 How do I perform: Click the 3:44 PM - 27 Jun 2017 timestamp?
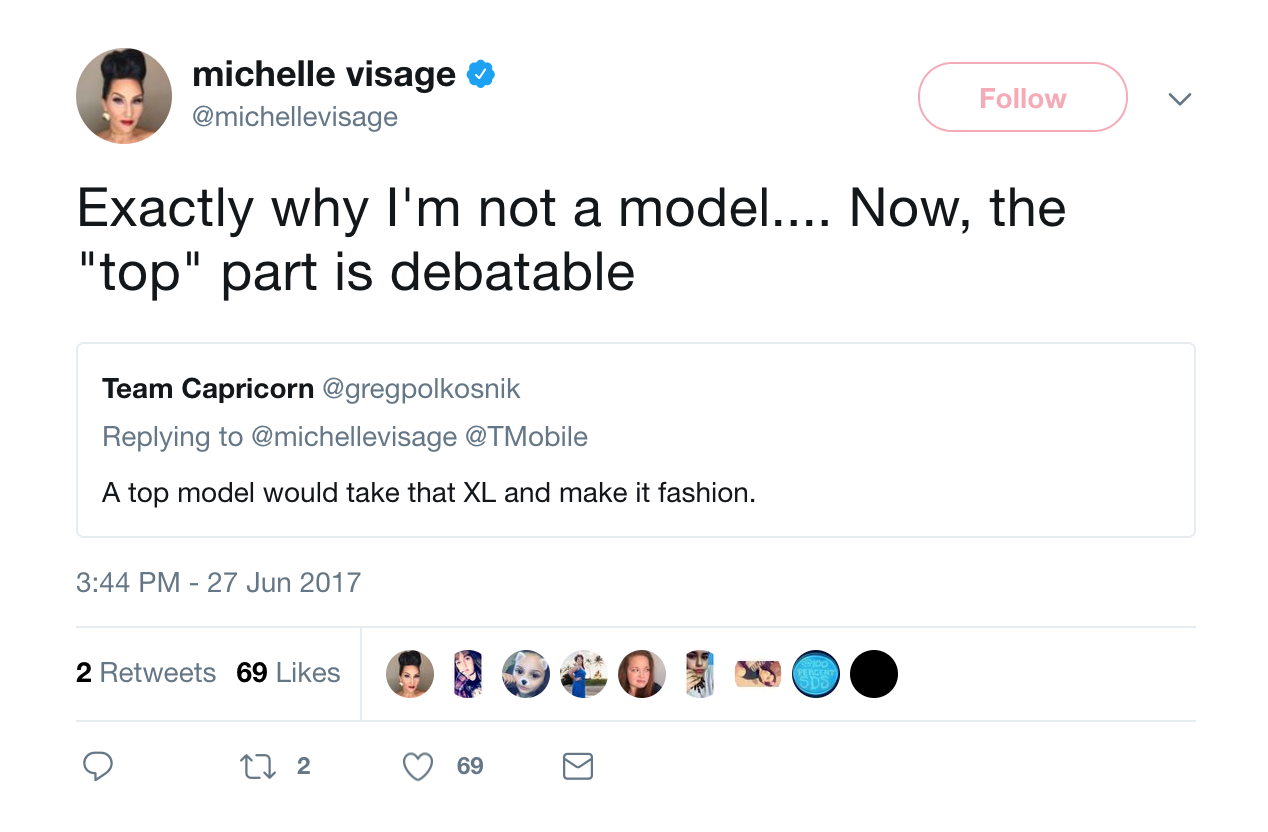pos(218,582)
